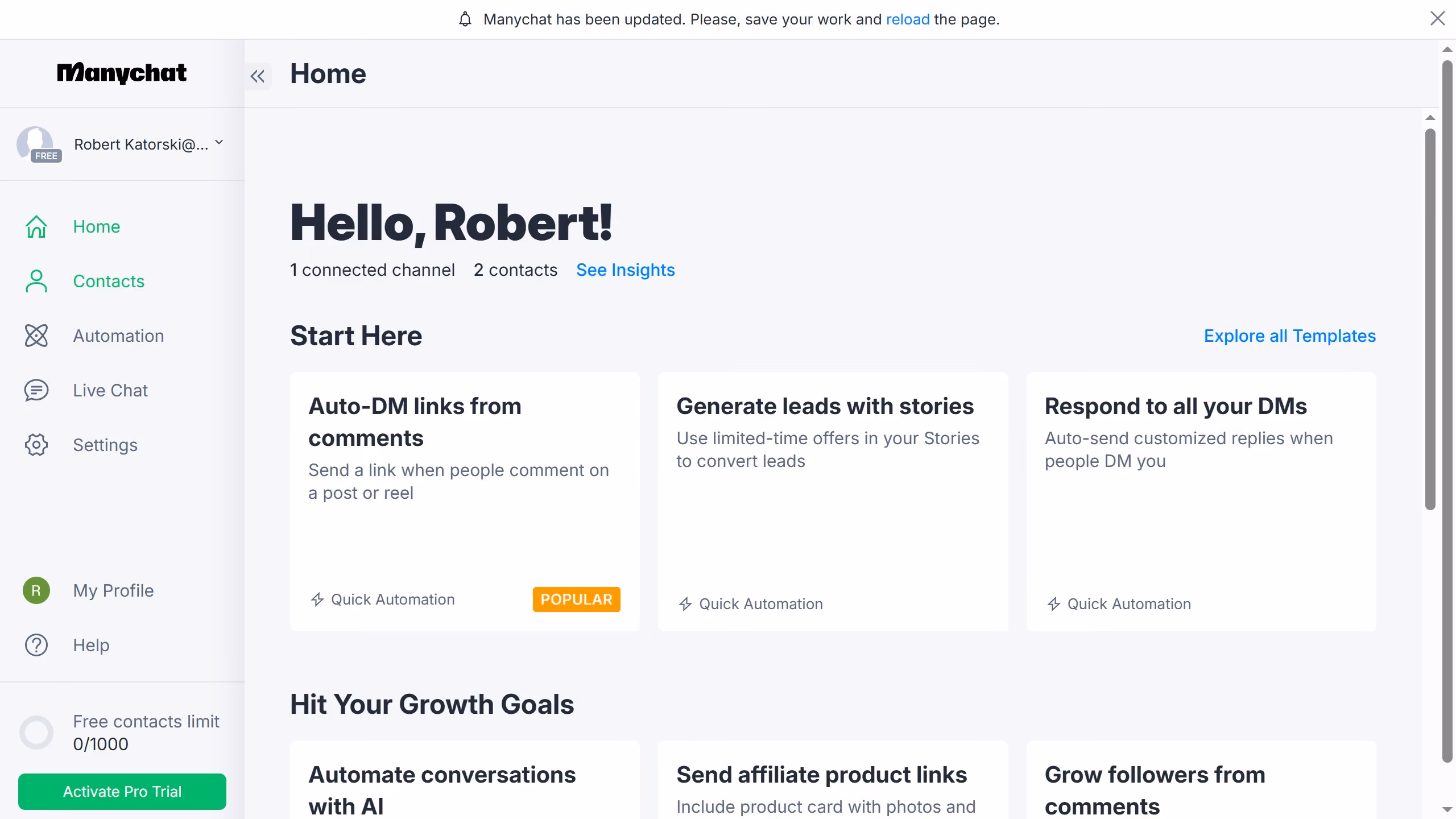Open Explore all Templates link
This screenshot has height=819, width=1456.
click(1289, 336)
